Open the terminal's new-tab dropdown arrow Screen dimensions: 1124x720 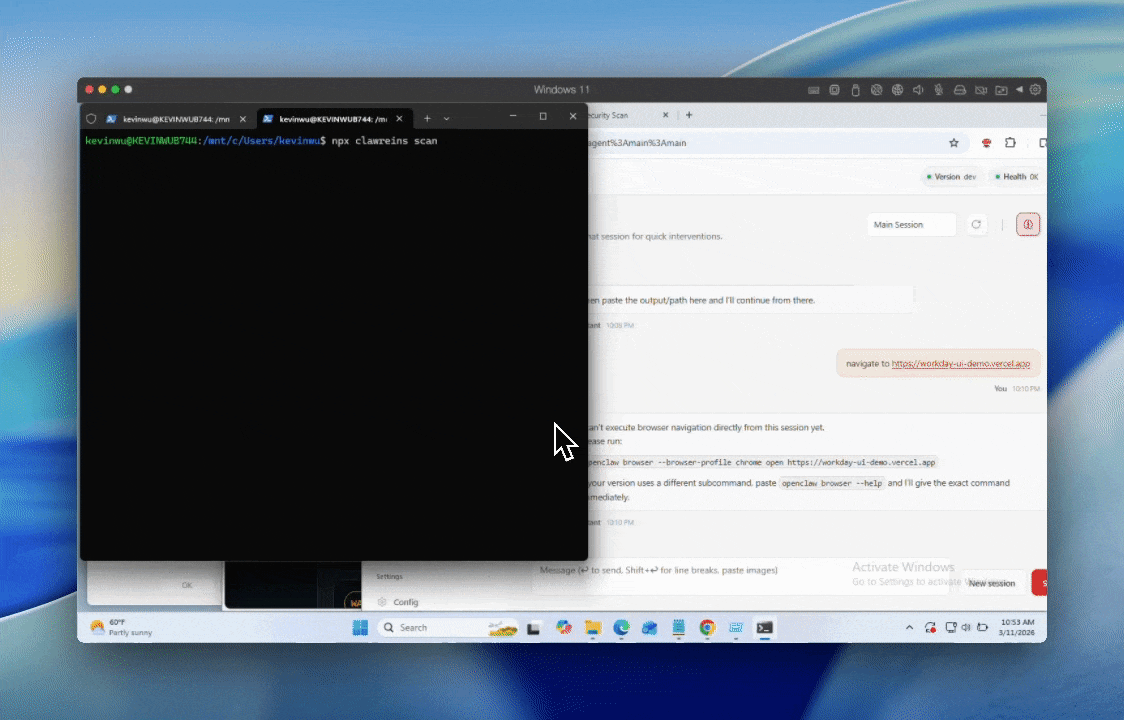446,117
